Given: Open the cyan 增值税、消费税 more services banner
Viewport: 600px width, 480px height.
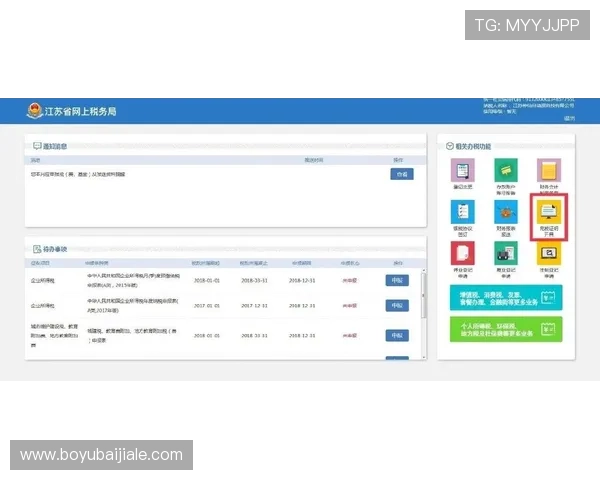Looking at the screenshot, I should pyautogui.click(x=505, y=296).
